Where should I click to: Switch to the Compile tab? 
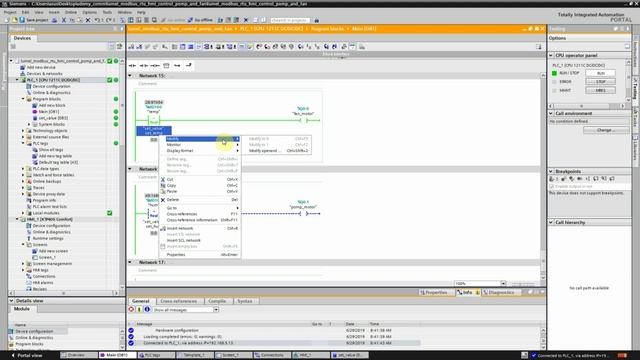point(217,301)
